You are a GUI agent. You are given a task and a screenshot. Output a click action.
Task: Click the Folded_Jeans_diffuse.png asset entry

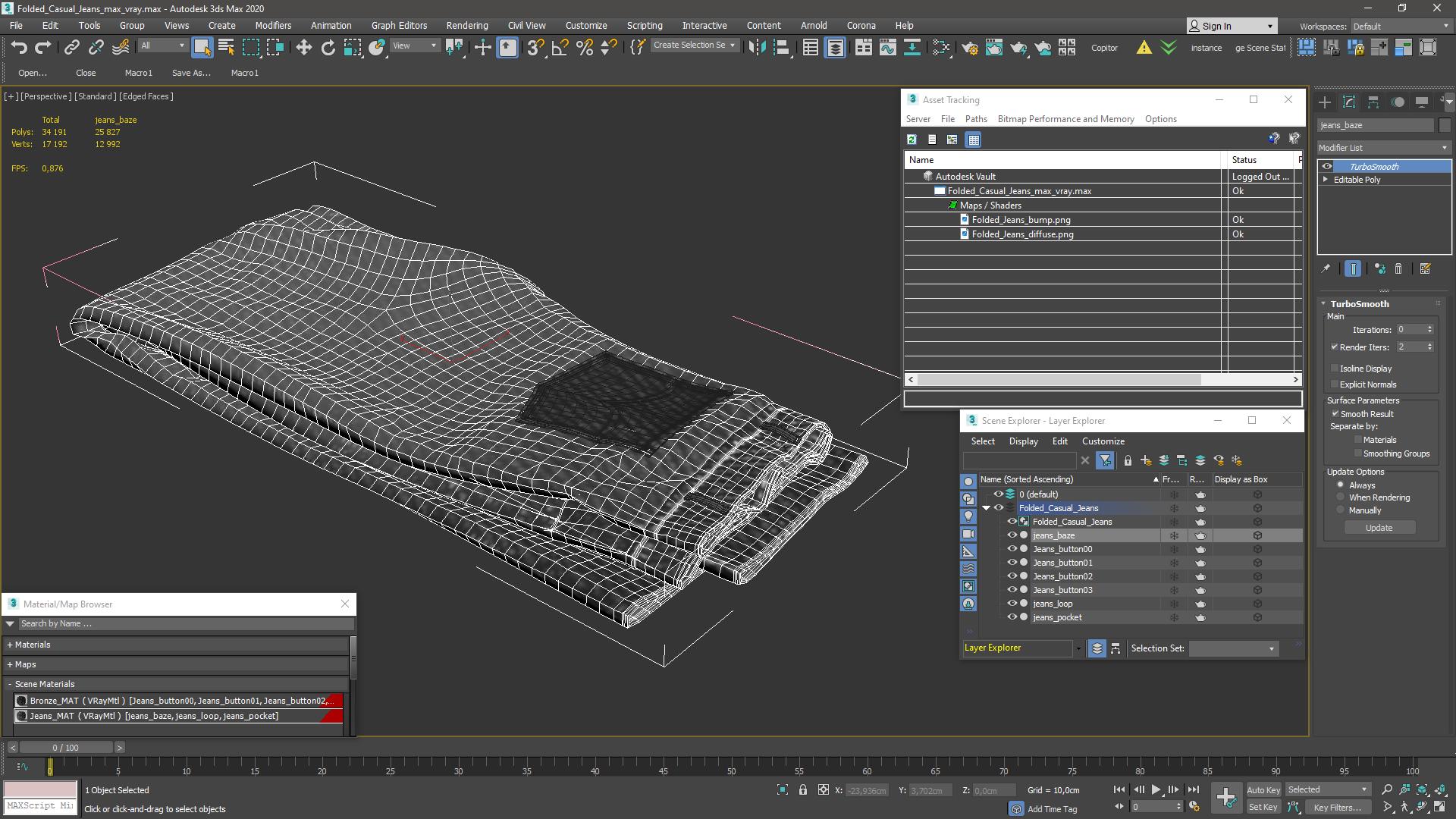pos(1023,234)
